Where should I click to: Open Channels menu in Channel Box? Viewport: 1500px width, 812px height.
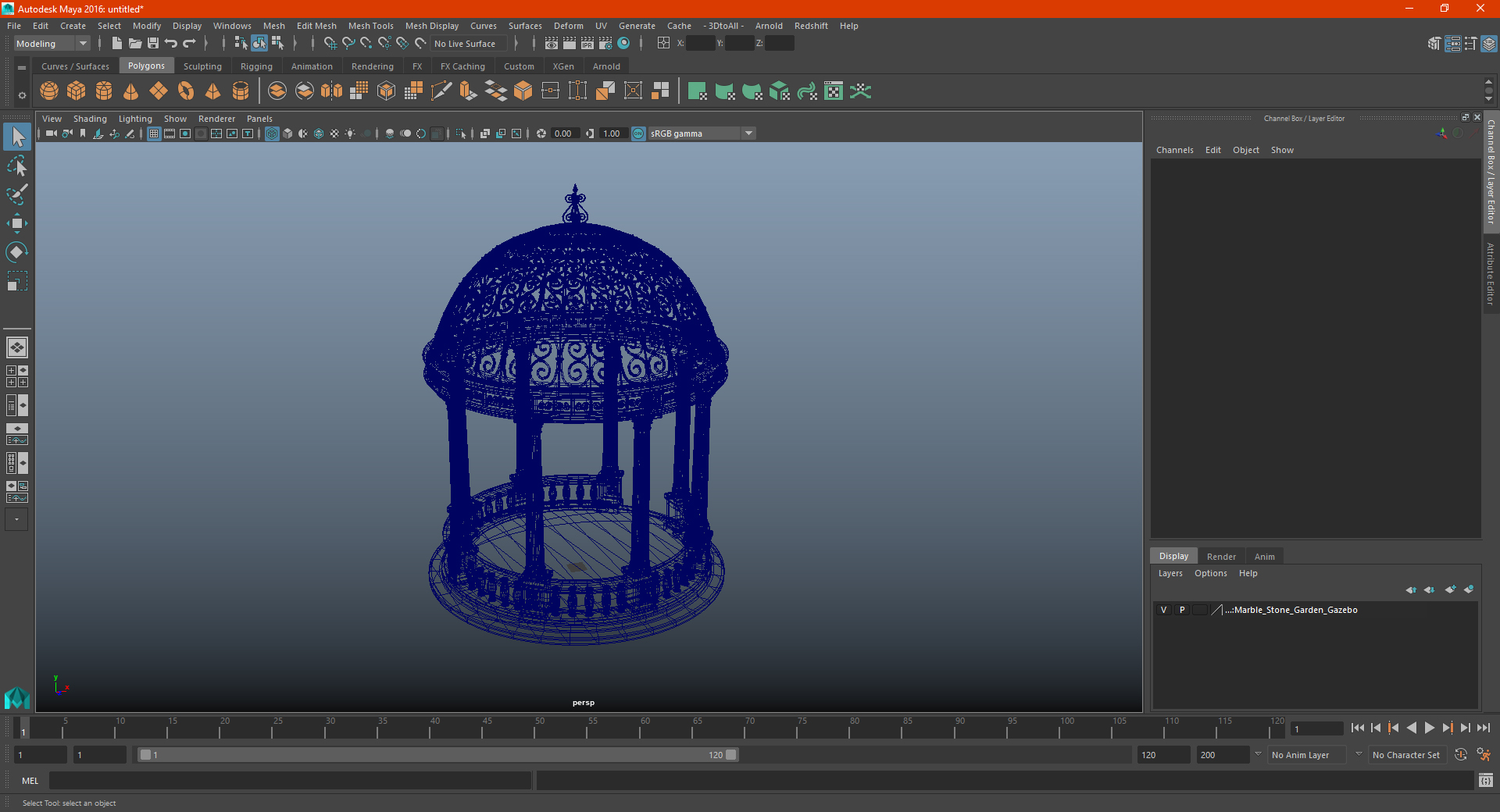[x=1174, y=150]
